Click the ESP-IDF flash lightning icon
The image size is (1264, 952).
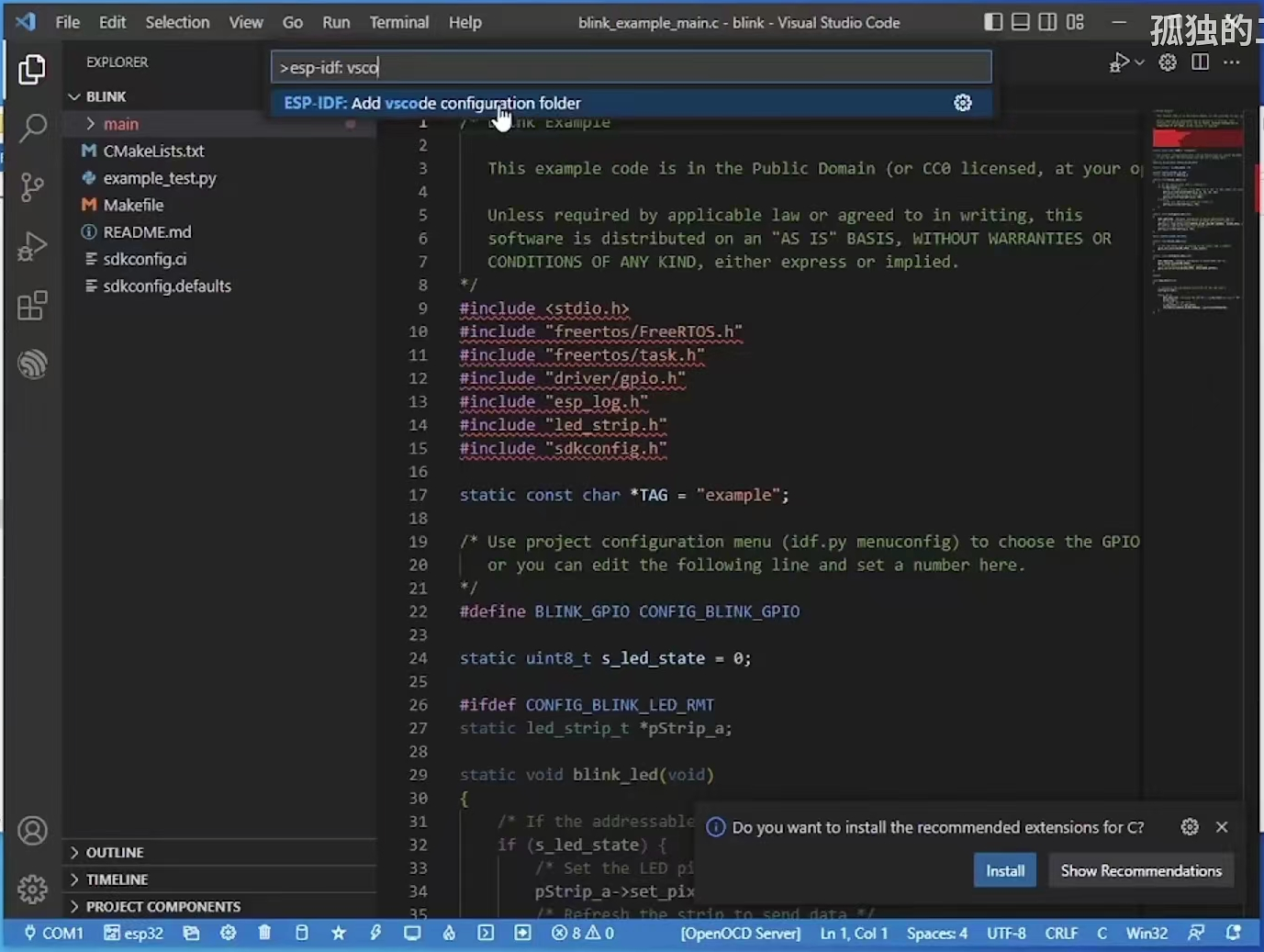coord(375,933)
